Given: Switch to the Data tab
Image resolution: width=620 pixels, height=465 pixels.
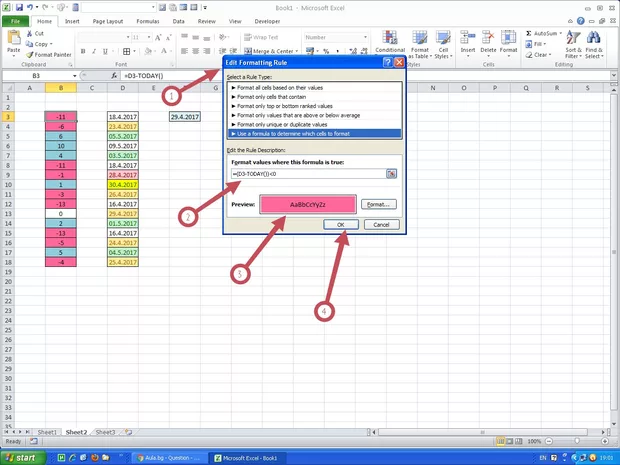Looking at the screenshot, I should click(178, 21).
